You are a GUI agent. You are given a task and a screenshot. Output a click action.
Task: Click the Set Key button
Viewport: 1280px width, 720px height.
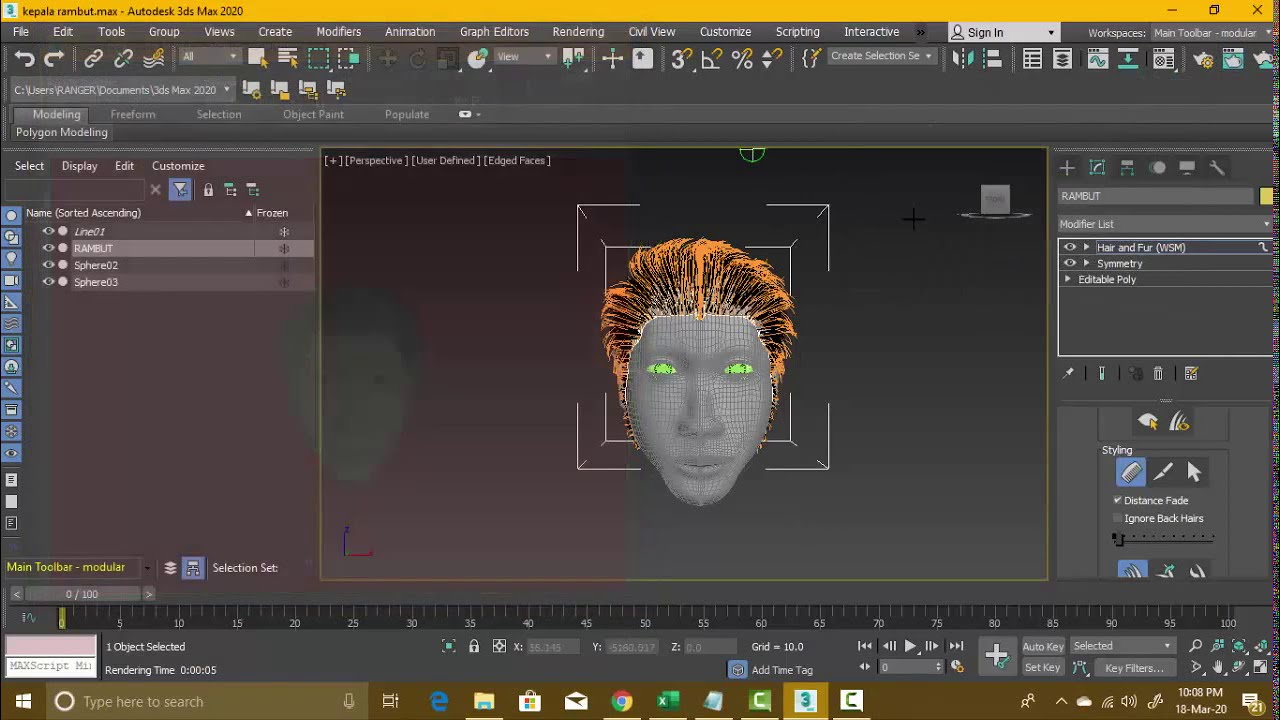(1042, 668)
